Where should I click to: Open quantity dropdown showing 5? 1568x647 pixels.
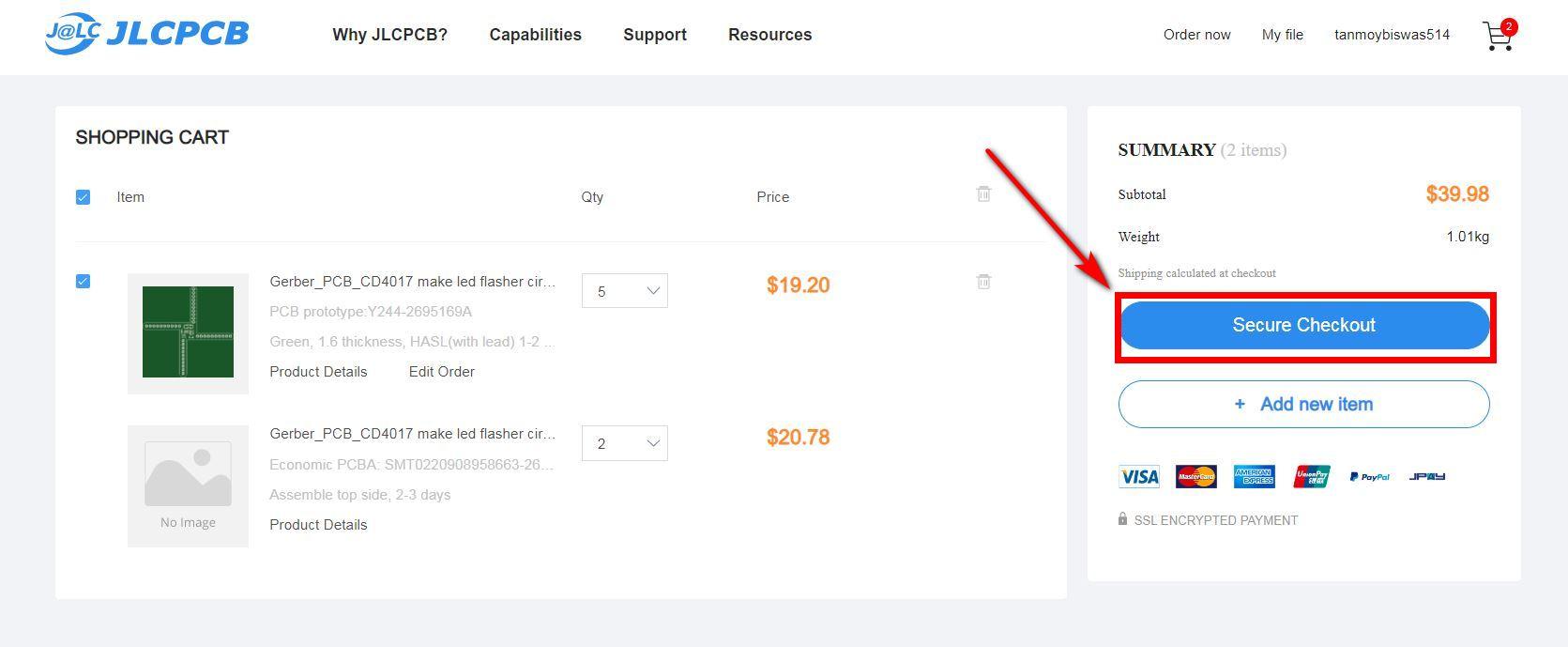click(x=625, y=291)
